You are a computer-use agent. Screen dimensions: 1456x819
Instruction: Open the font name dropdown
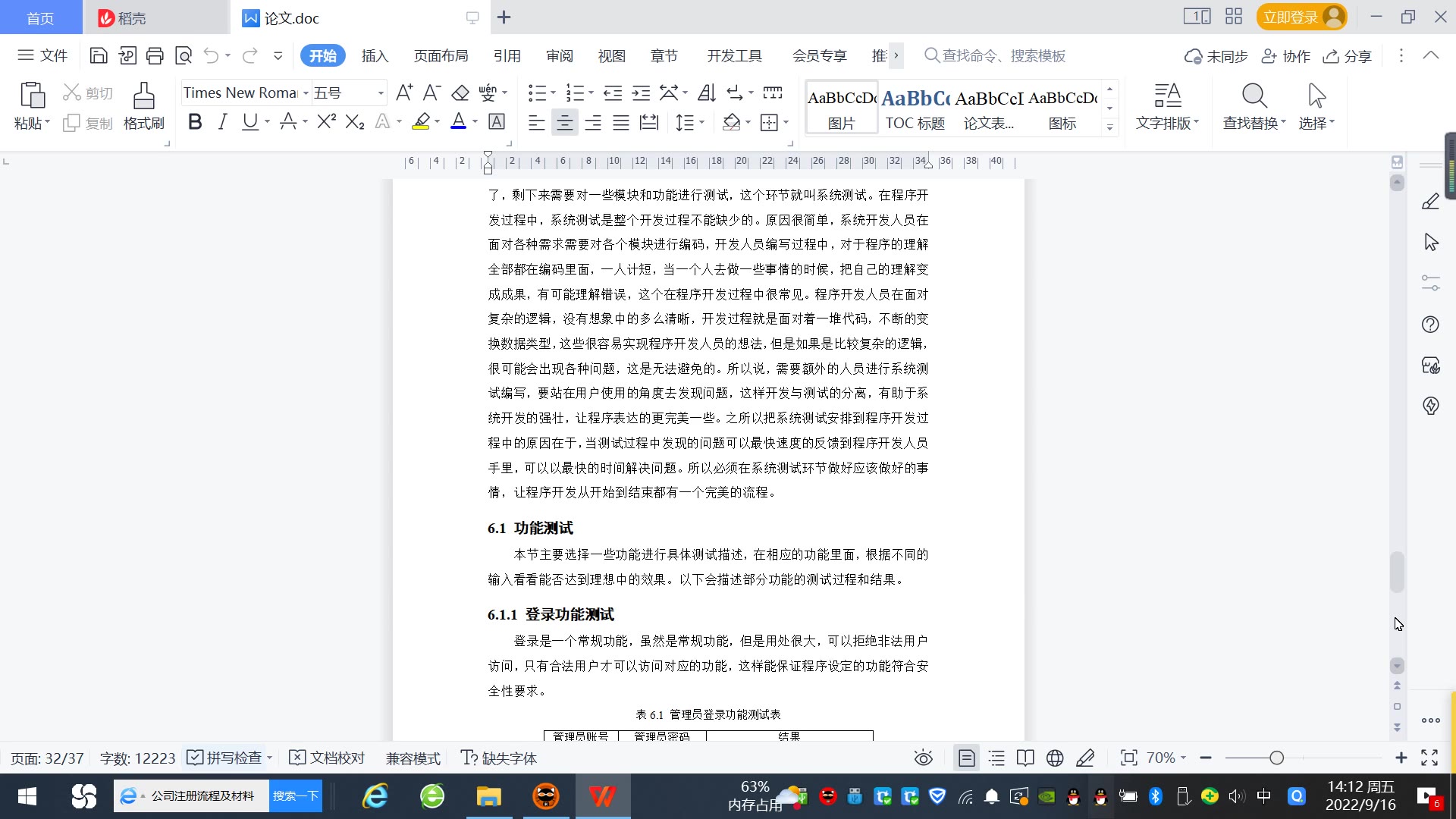point(306,93)
